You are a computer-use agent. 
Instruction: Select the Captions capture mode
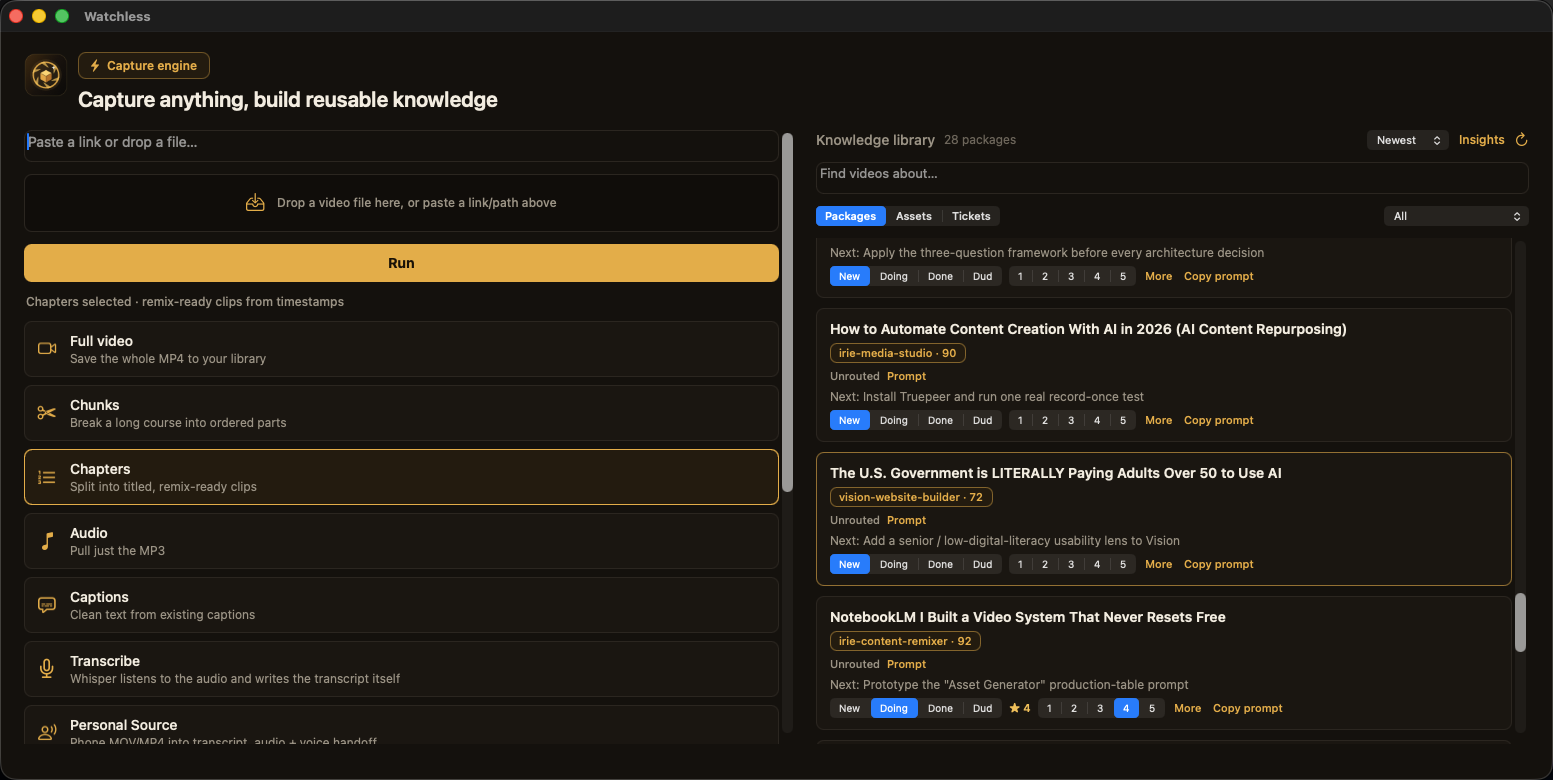point(401,605)
